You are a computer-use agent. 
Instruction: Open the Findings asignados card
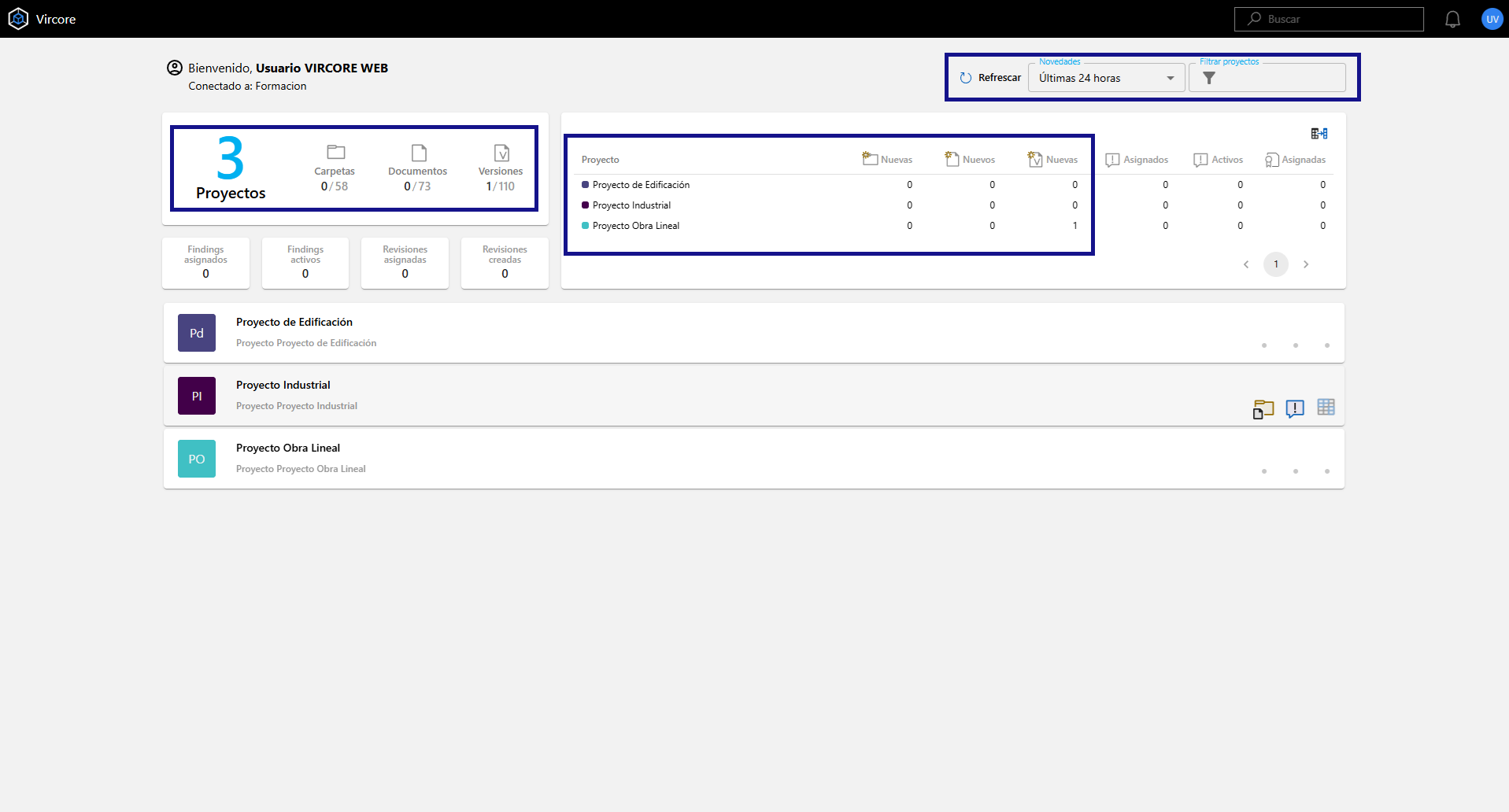205,263
